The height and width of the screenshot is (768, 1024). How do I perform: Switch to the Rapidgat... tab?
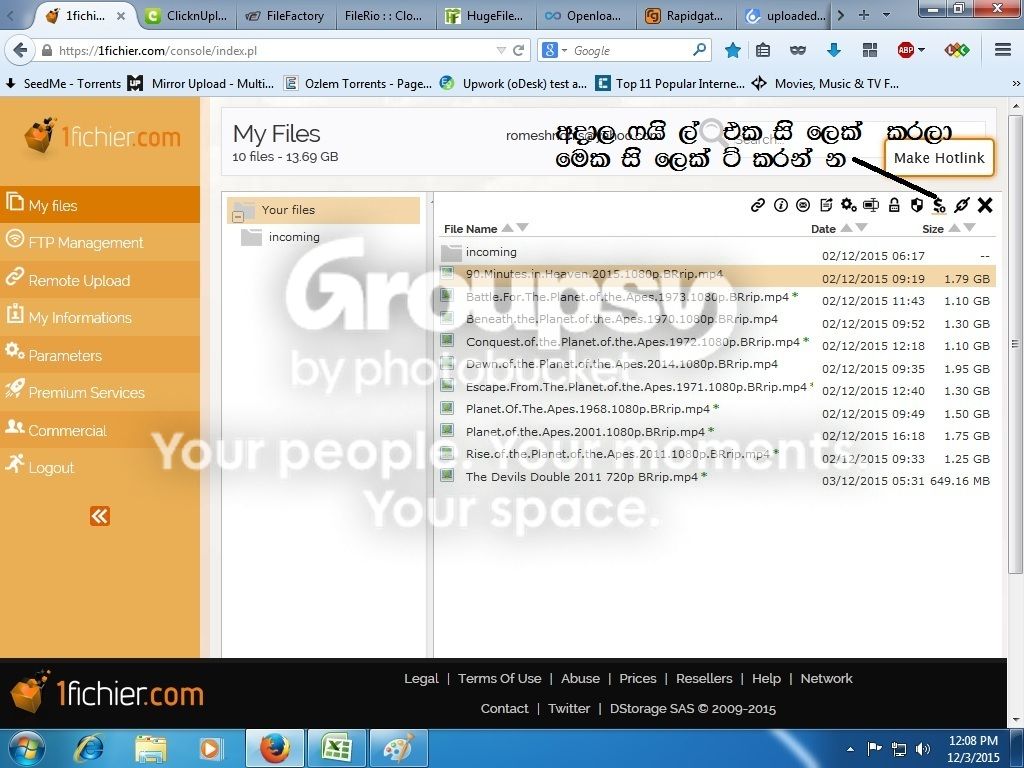[x=684, y=16]
